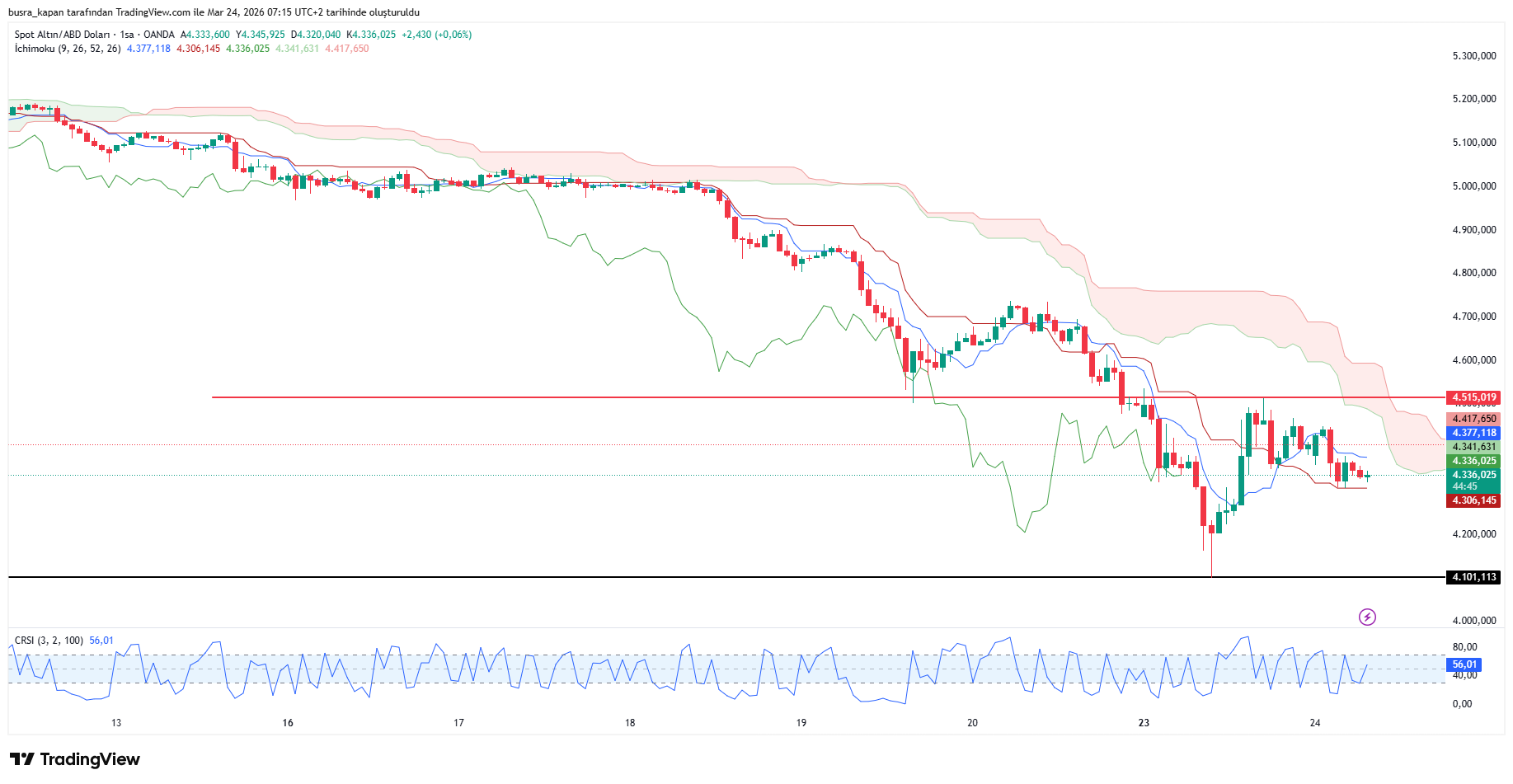The image size is (1513, 784).
Task: Click the blue 4.377,118 price axis label
Action: pos(1473,433)
